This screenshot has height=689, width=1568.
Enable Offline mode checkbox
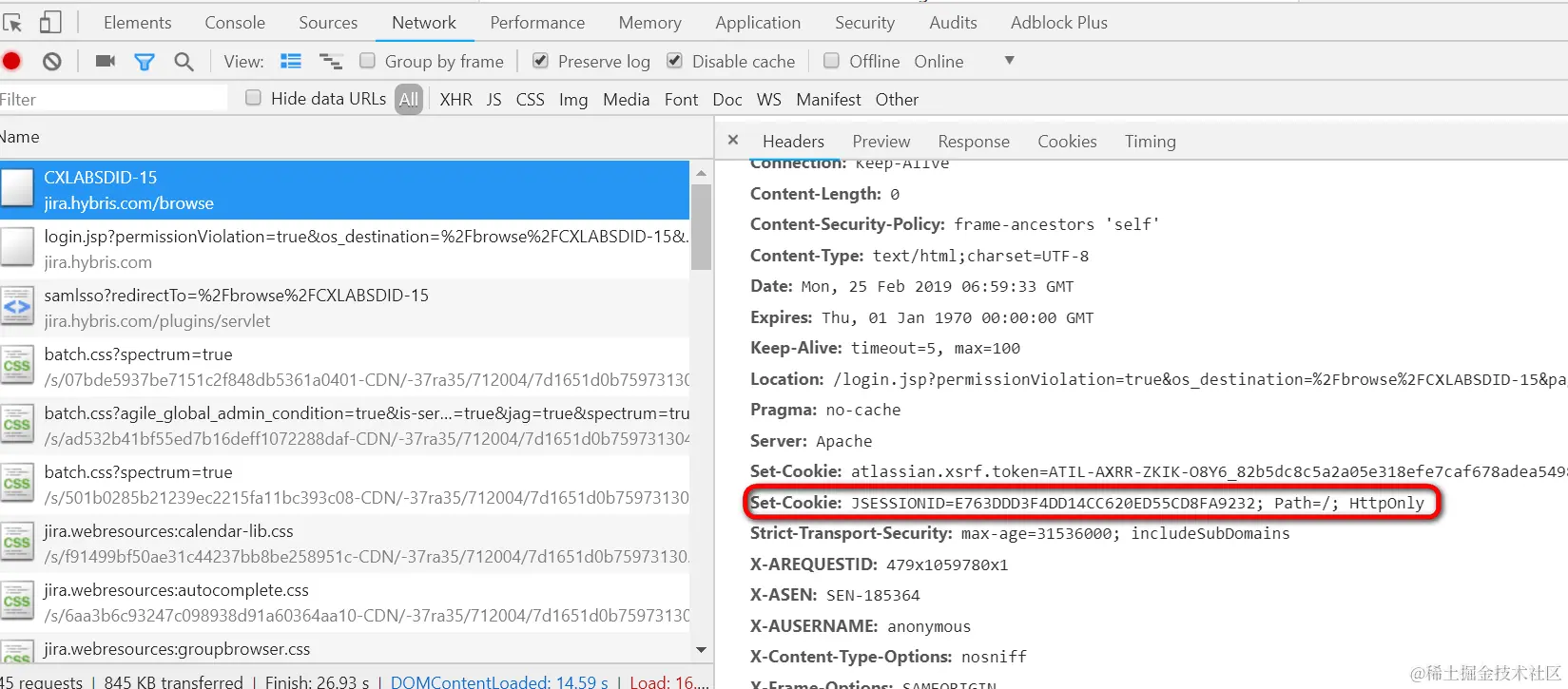(831, 61)
